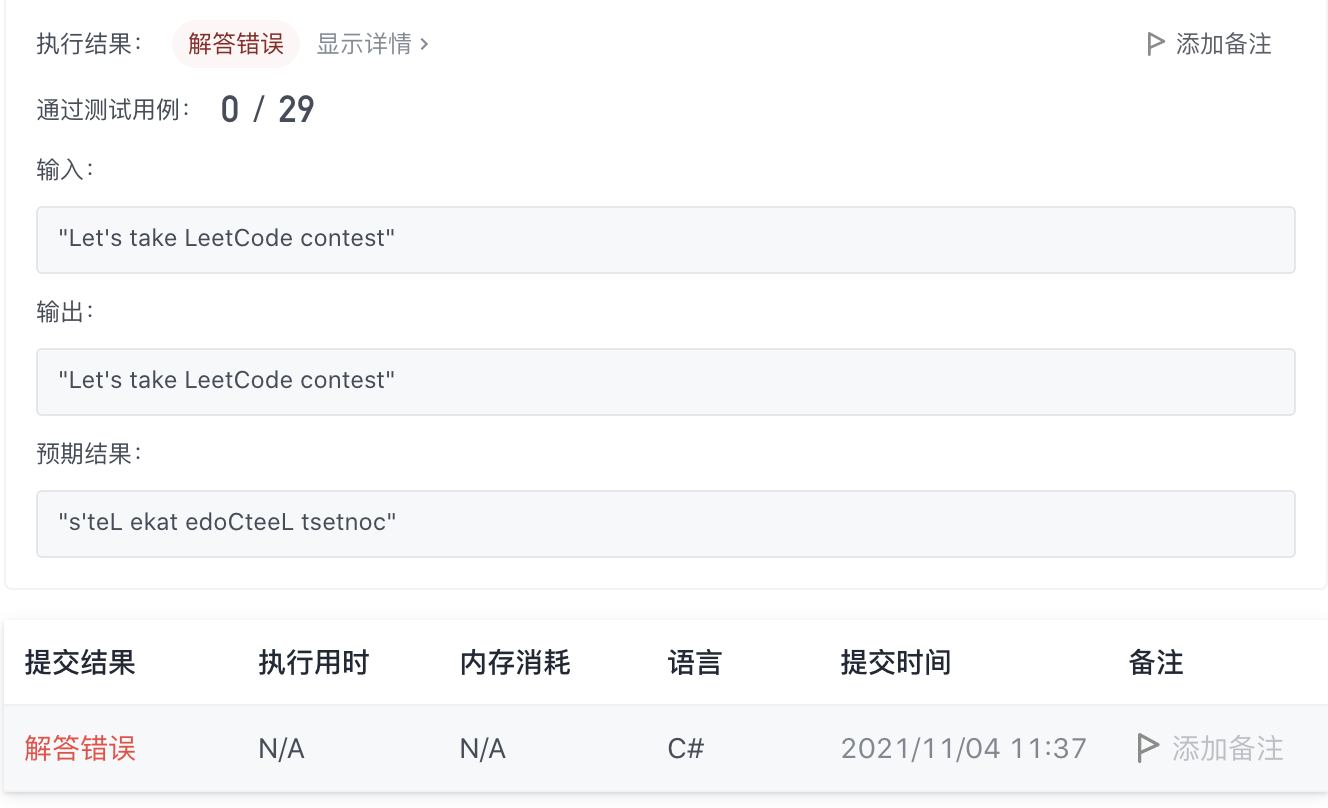Click the 执行用时 table header
Image resolution: width=1328 pixels, height=808 pixels.
point(314,662)
